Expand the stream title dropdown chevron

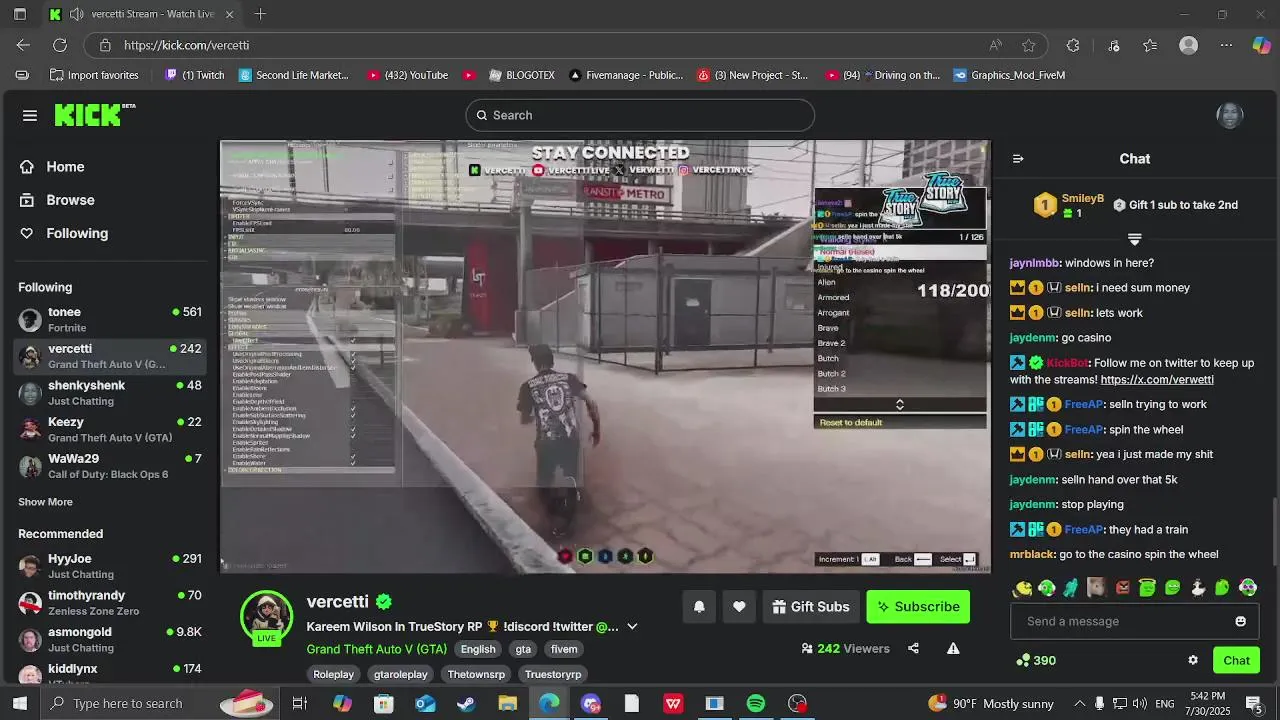coord(632,627)
